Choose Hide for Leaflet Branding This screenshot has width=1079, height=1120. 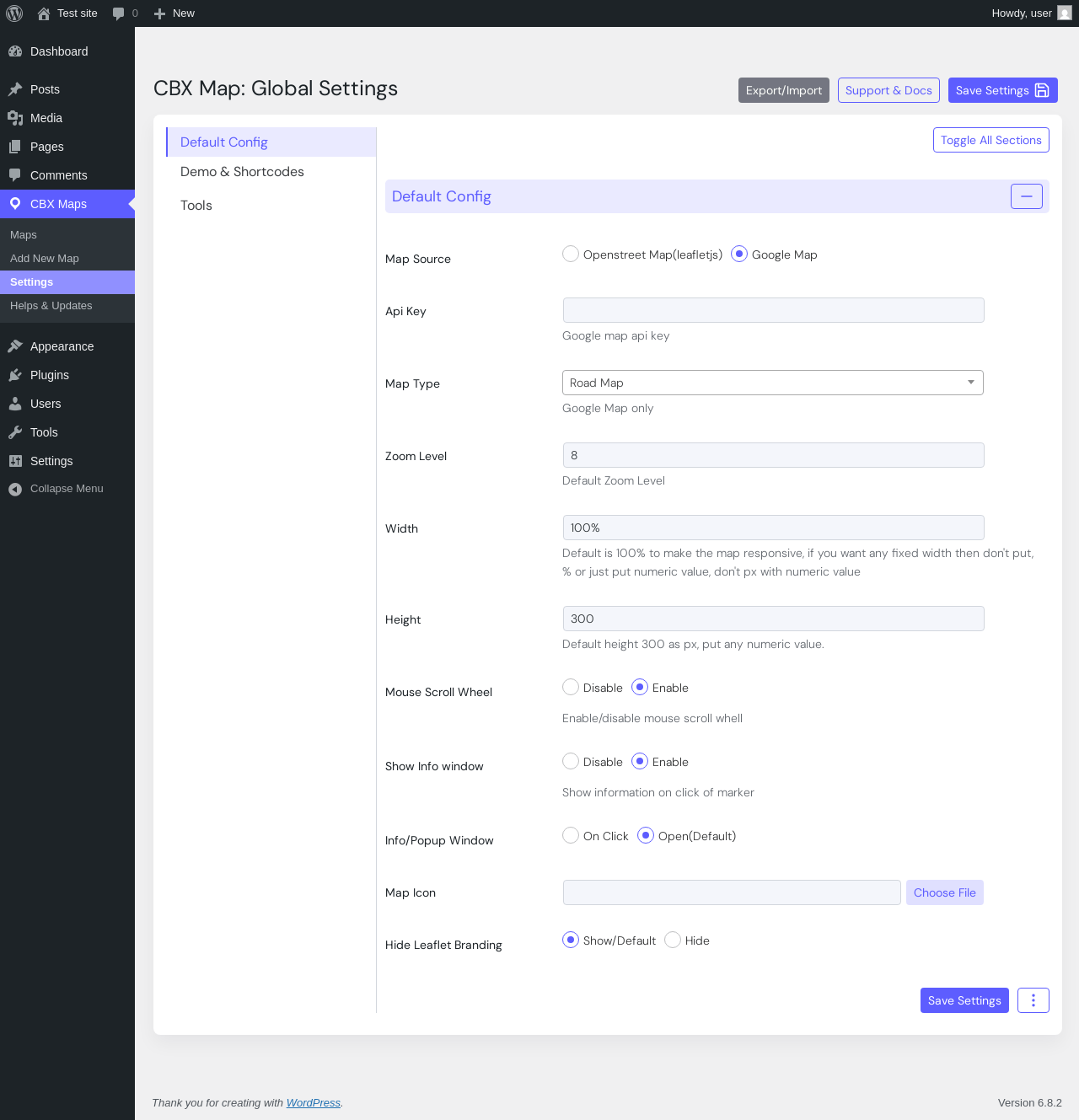coord(673,940)
